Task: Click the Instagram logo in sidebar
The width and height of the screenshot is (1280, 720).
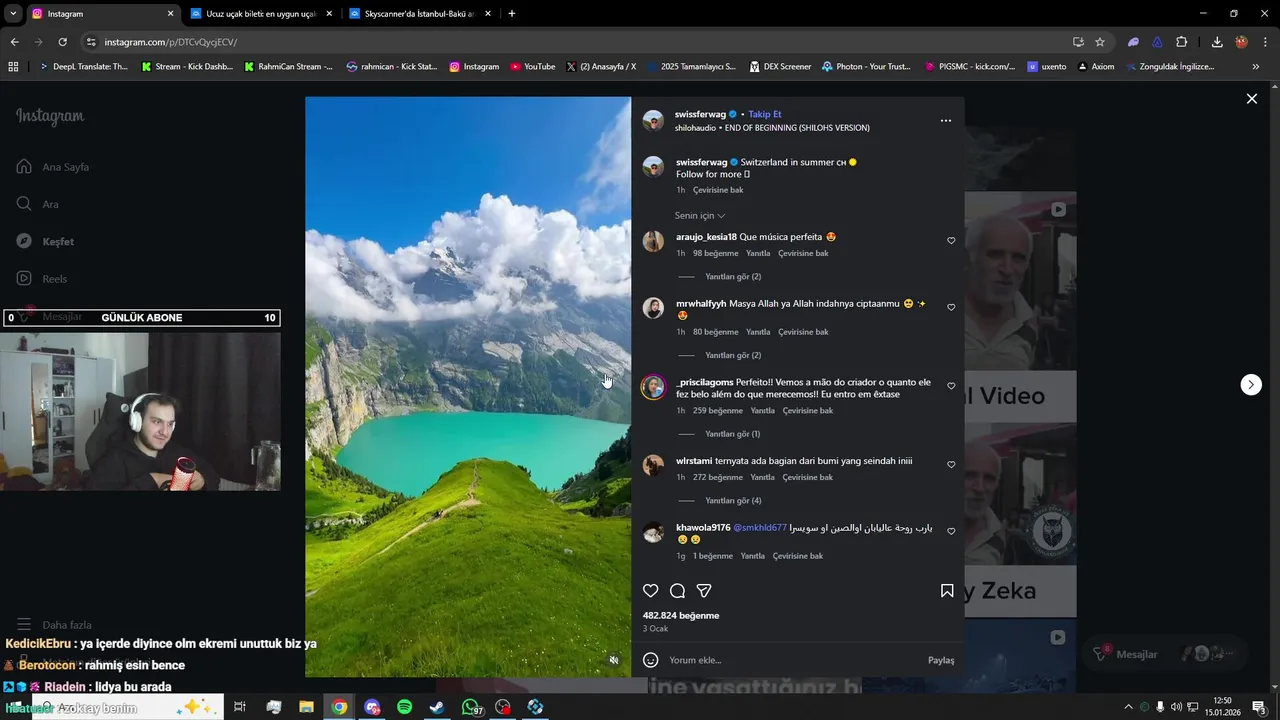Action: [x=50, y=117]
